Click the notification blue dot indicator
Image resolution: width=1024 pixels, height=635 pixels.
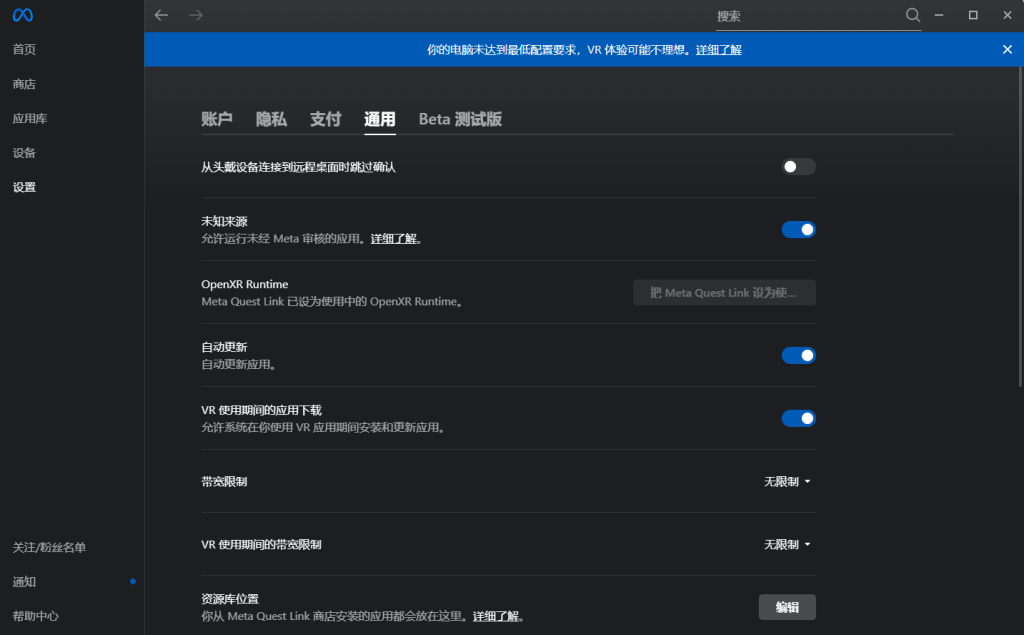click(133, 581)
